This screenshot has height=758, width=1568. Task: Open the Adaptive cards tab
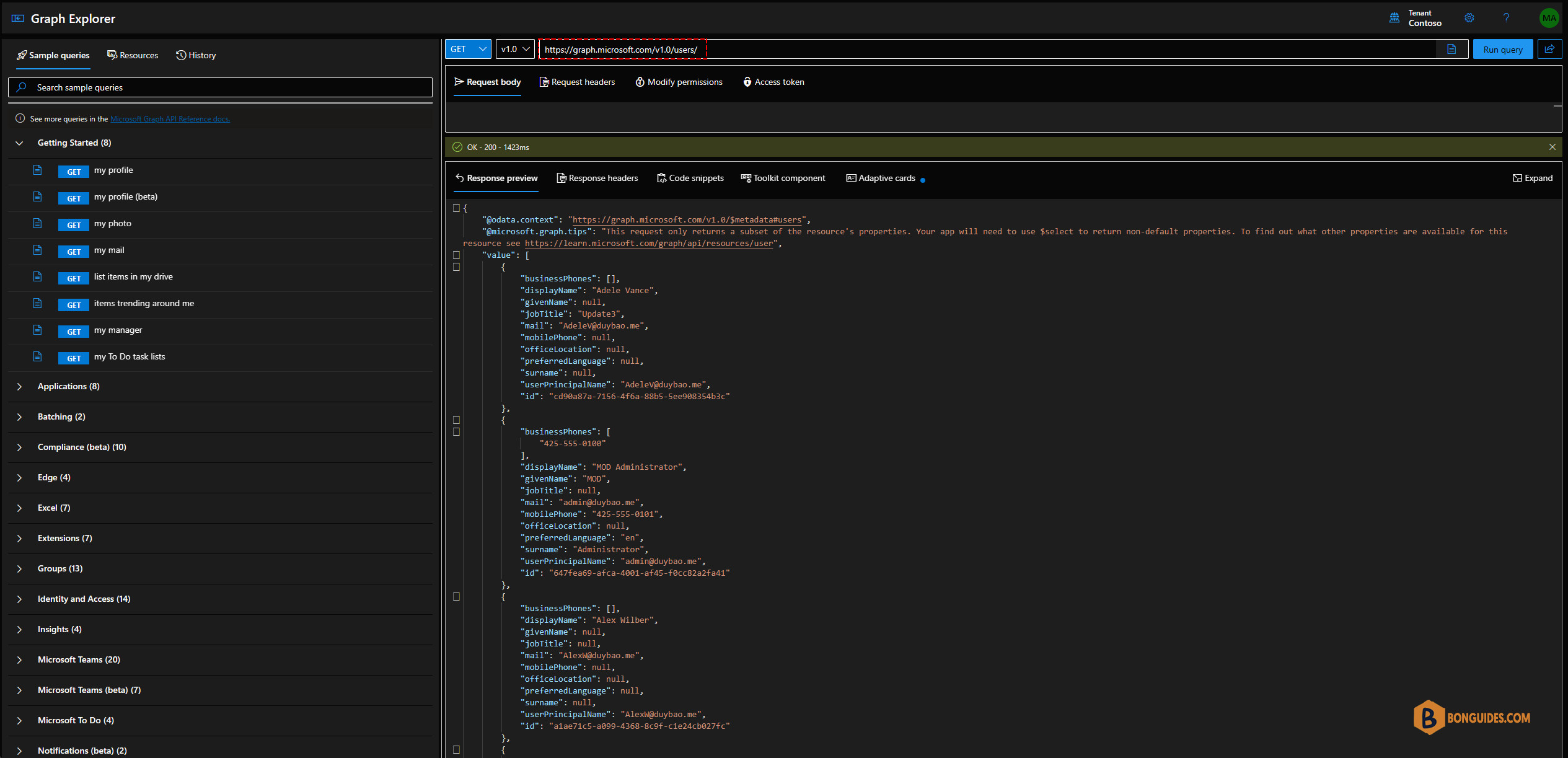click(x=881, y=178)
